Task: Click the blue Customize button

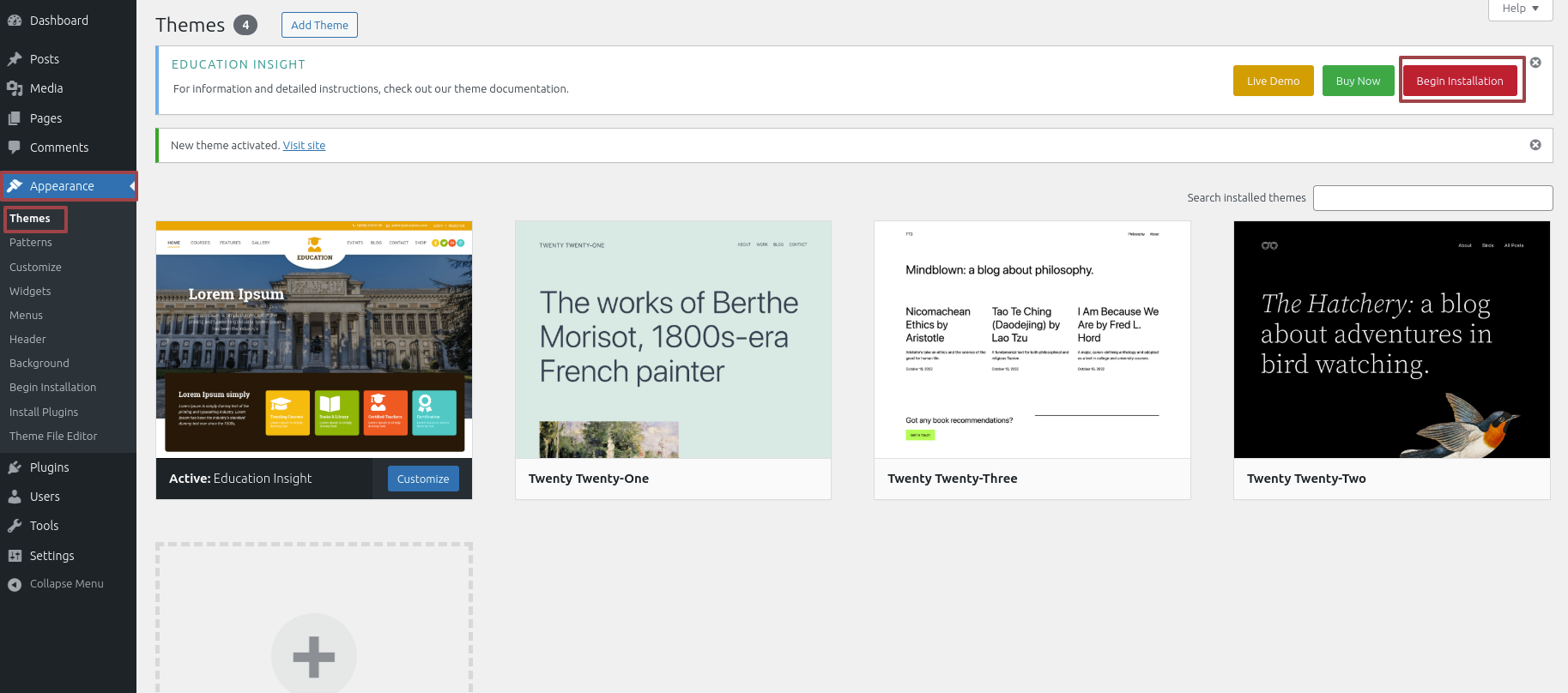Action: pyautogui.click(x=423, y=479)
